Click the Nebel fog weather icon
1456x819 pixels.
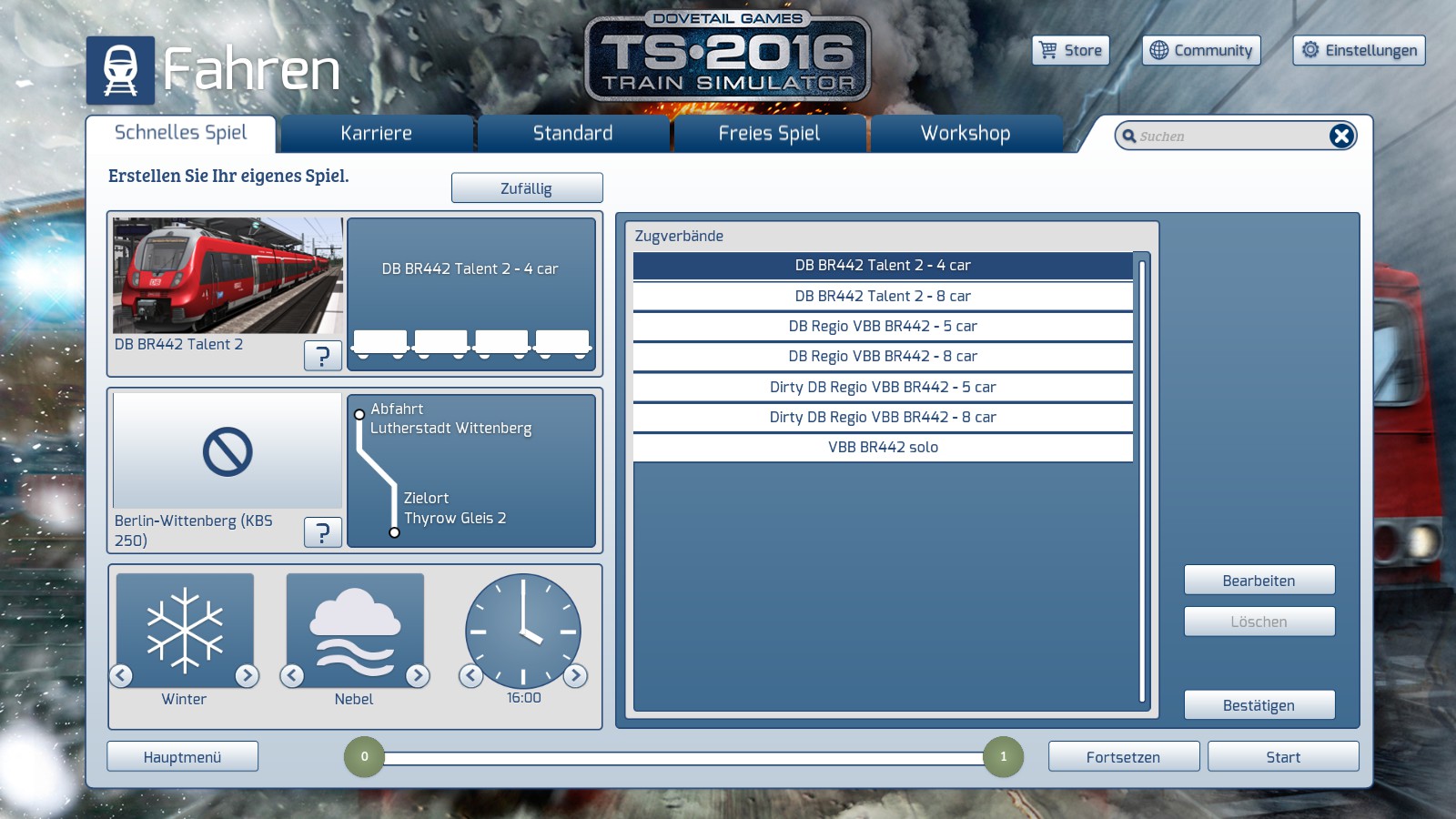click(x=355, y=630)
